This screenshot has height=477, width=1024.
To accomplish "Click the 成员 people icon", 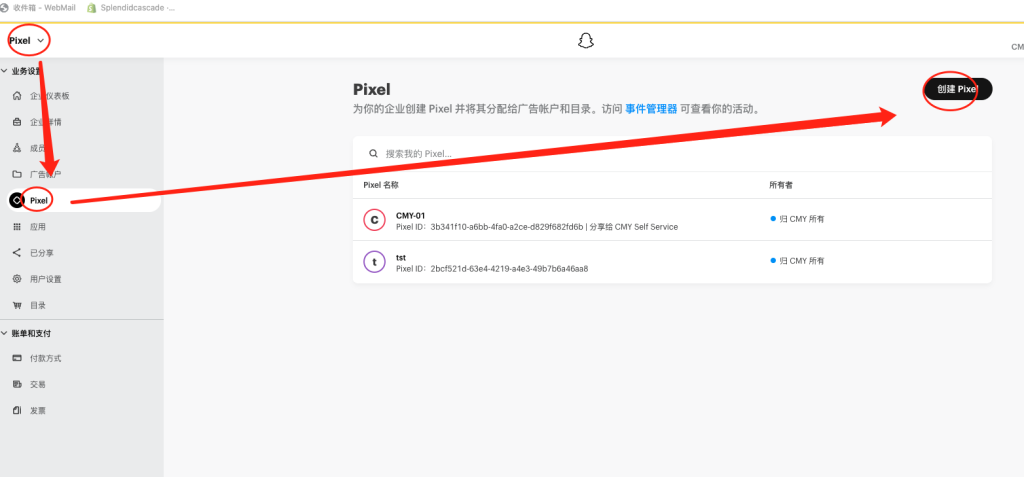I will point(17,148).
